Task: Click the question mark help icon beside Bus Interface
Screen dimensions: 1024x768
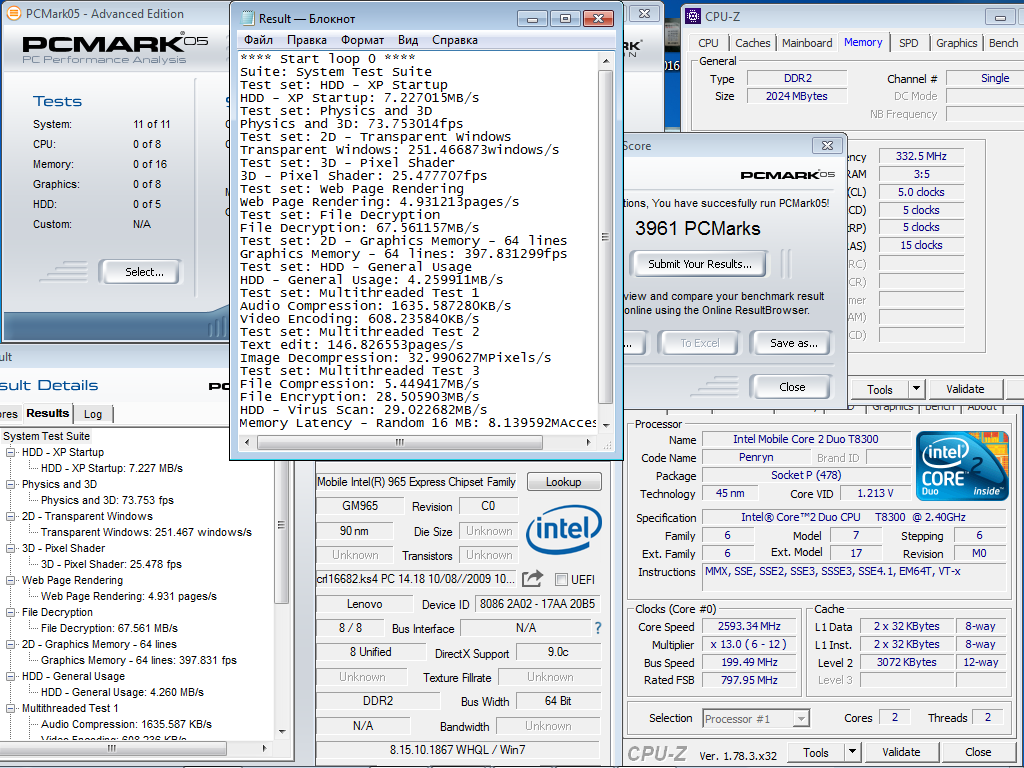Action: (x=598, y=628)
